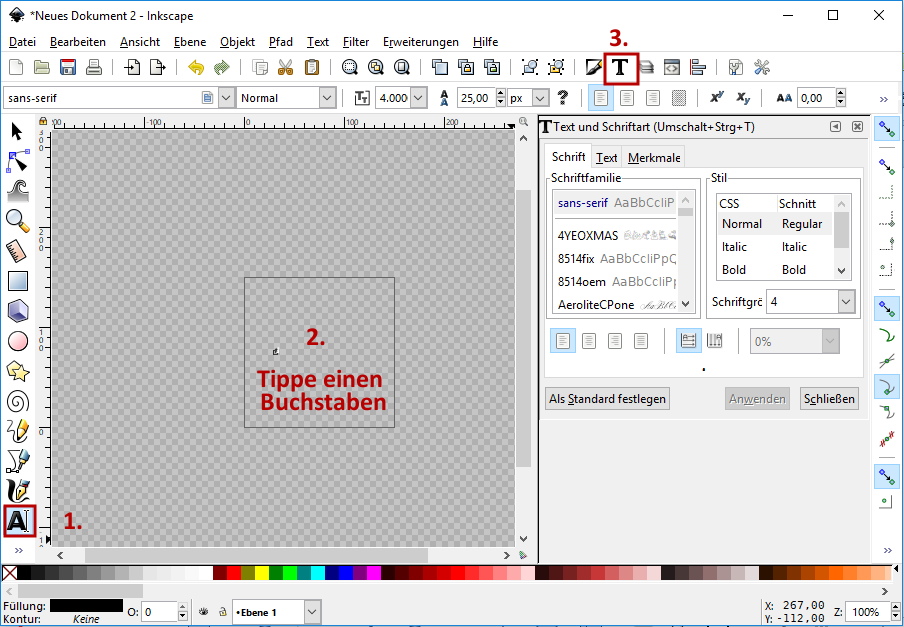The image size is (904, 627).
Task: Toggle left text alignment in the toolbar
Action: tap(601, 98)
